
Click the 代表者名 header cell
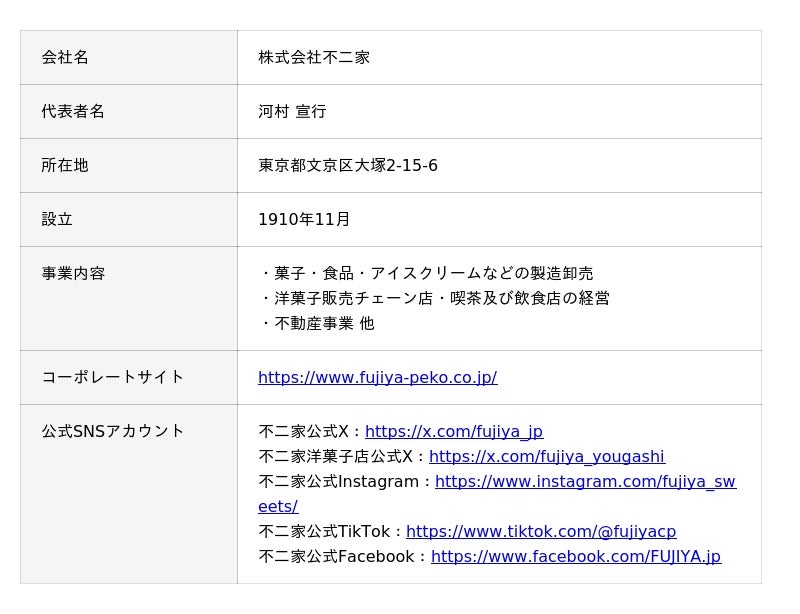click(129, 112)
